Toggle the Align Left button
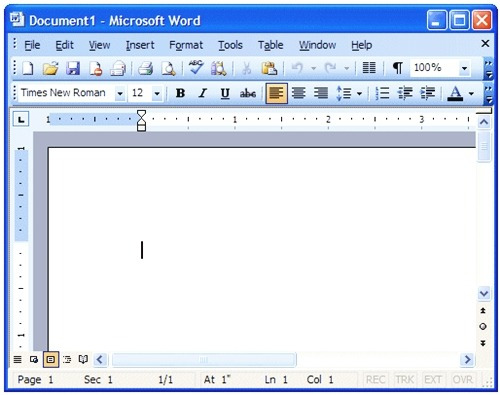The image size is (500, 395). point(277,93)
